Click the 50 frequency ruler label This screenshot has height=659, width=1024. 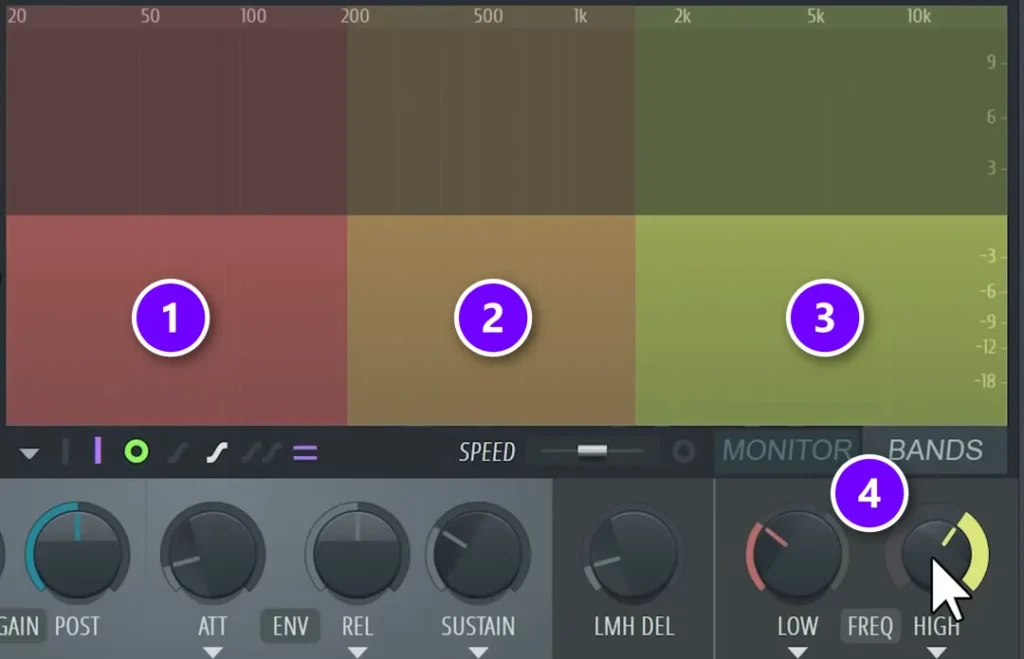tap(150, 16)
